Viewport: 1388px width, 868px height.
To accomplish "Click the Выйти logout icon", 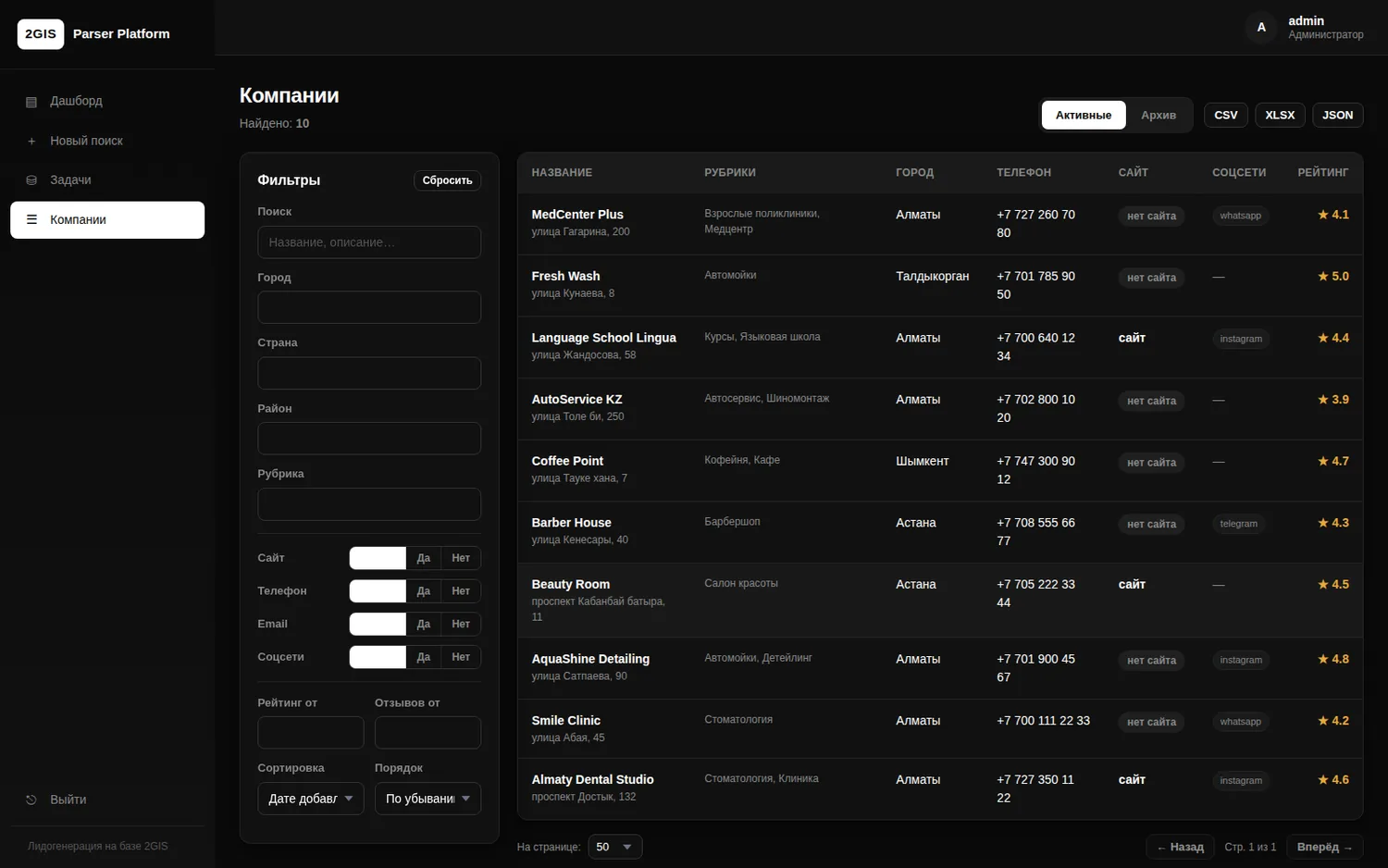I will coord(31,800).
